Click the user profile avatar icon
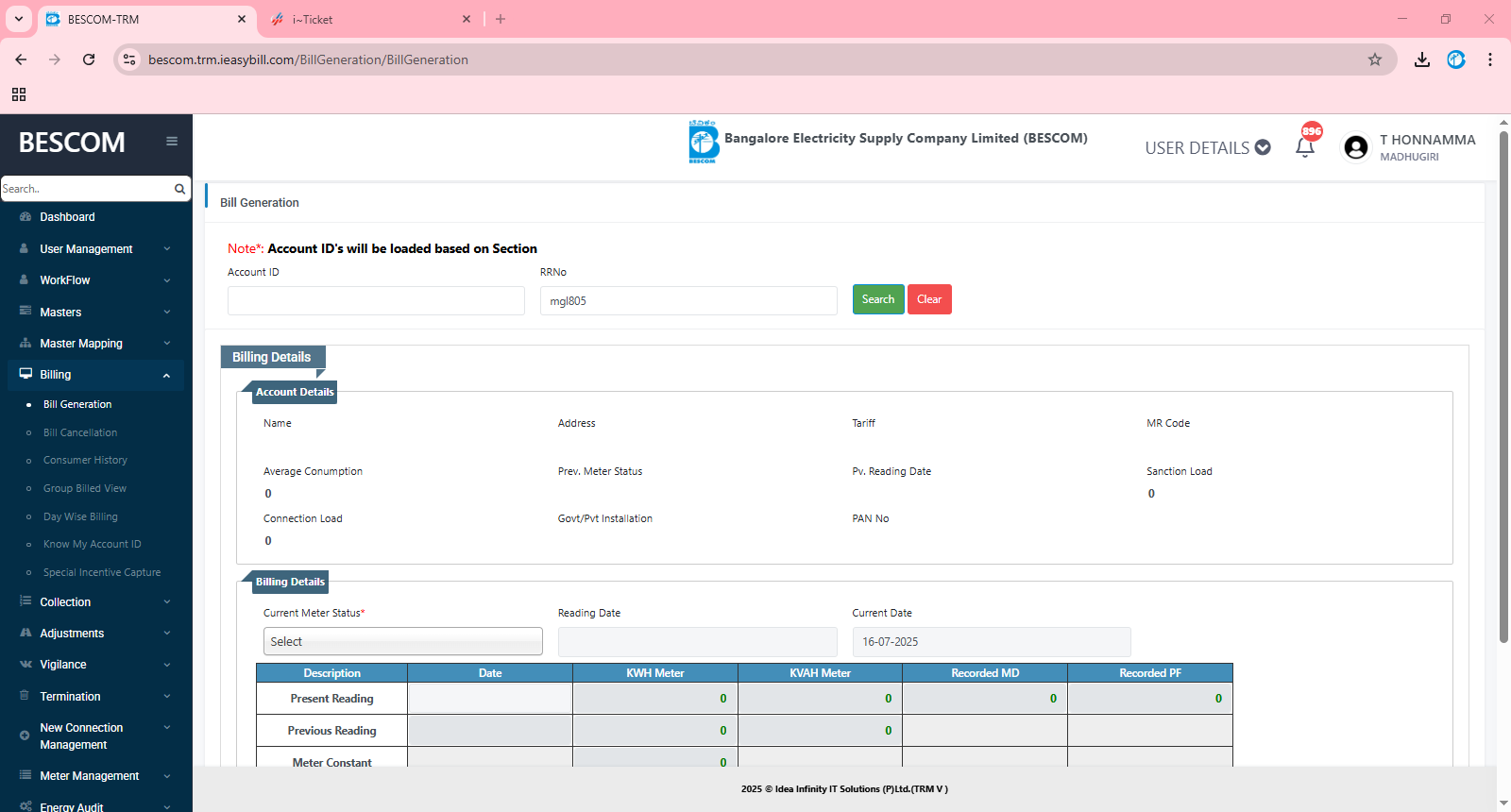The width and height of the screenshot is (1511, 812). [x=1356, y=147]
